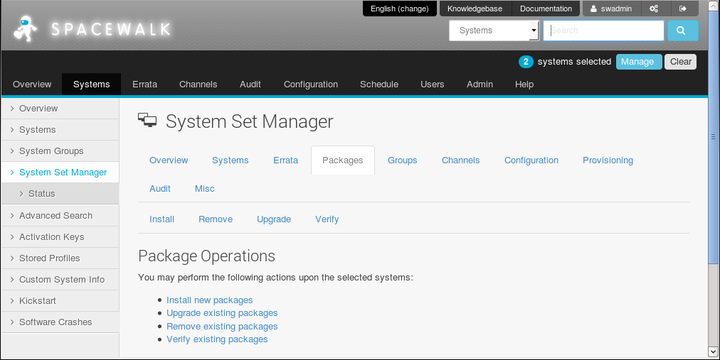Open the Systems search category dropdown
720x360 pixels.
494,31
